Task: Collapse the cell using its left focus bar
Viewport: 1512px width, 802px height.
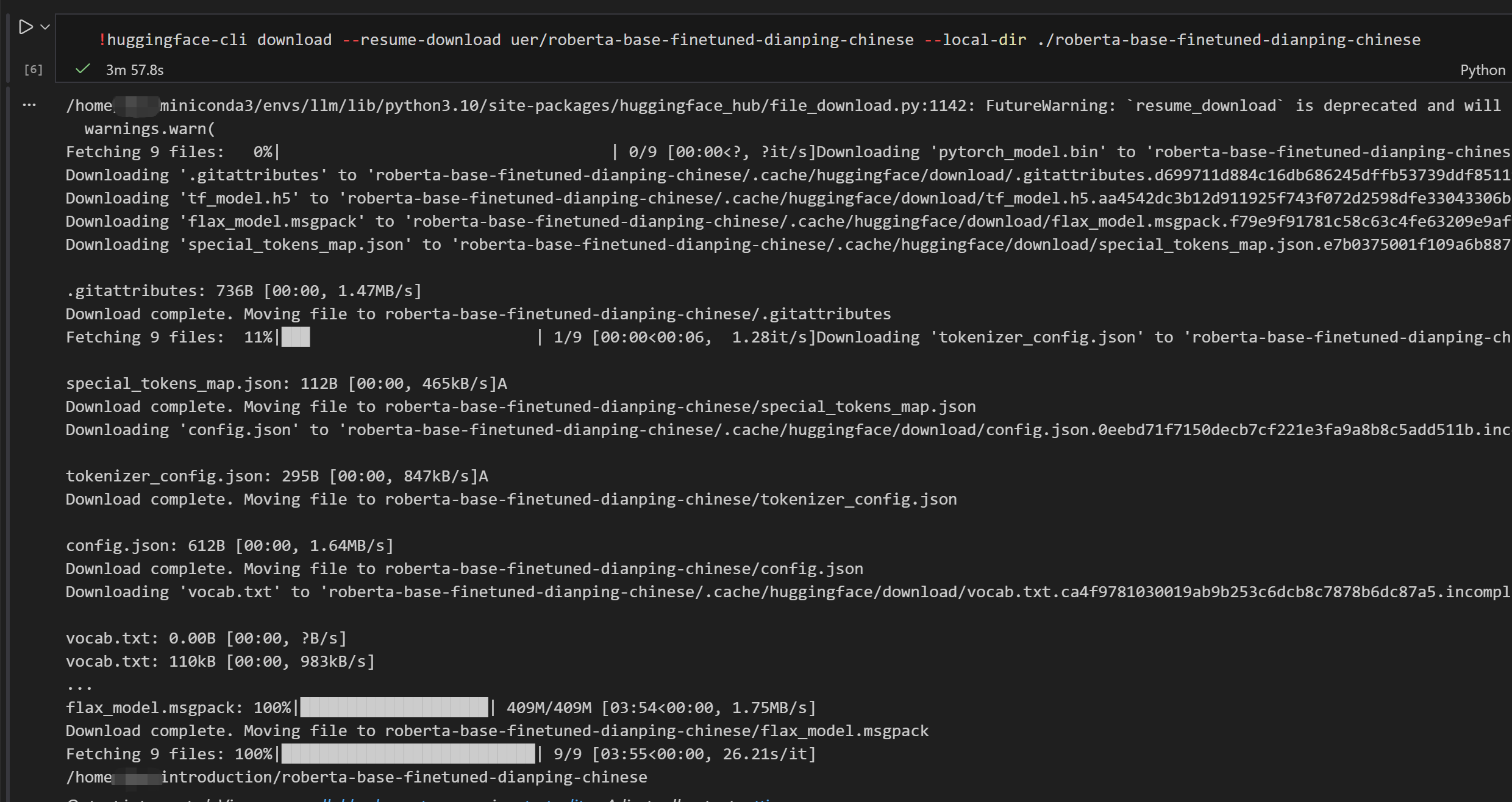Action: (x=7, y=49)
